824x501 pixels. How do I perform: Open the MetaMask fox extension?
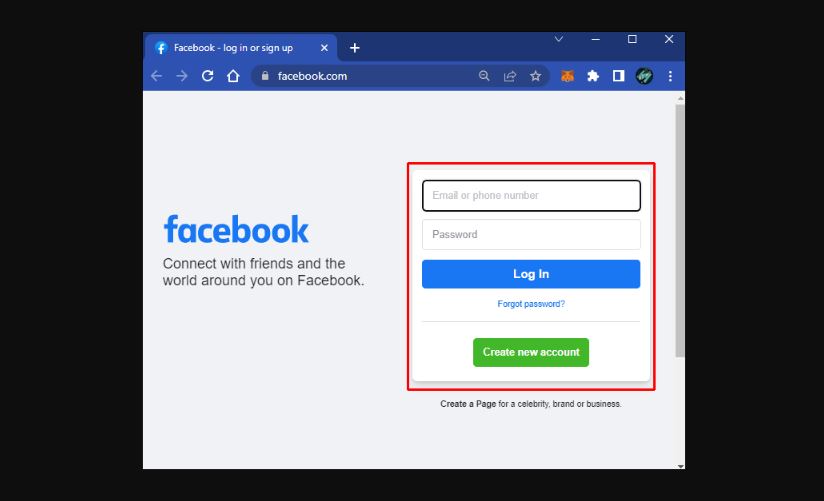567,76
